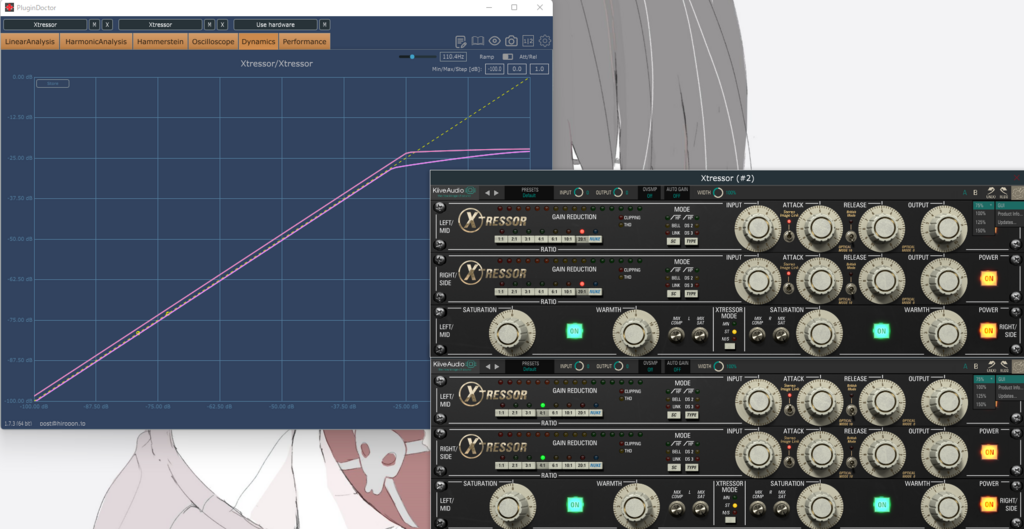Click the Max dB field showing 0.0
The height and width of the screenshot is (529, 1024).
coord(517,69)
